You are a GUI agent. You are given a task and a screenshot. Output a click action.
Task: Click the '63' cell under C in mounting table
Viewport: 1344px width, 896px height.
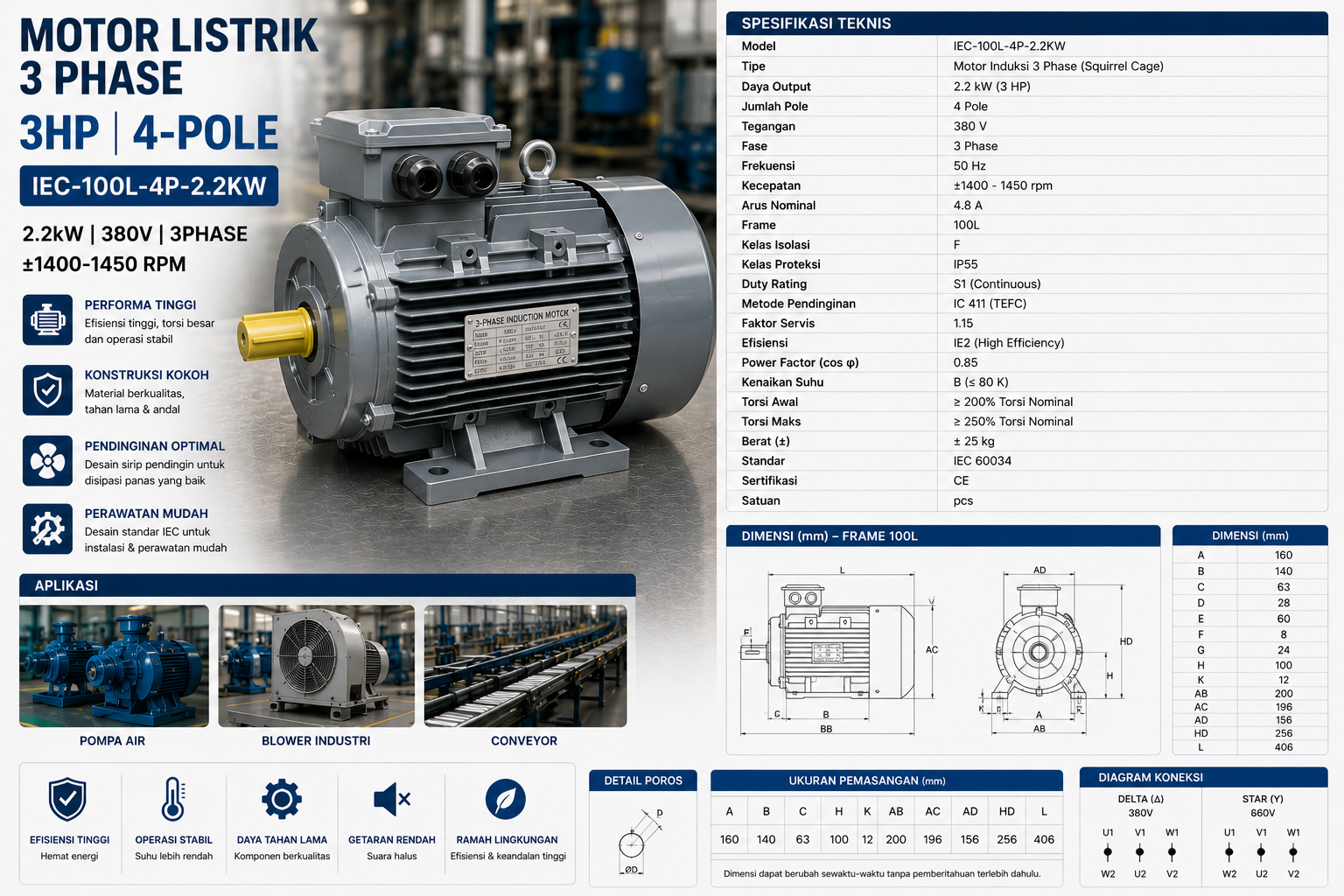802,839
